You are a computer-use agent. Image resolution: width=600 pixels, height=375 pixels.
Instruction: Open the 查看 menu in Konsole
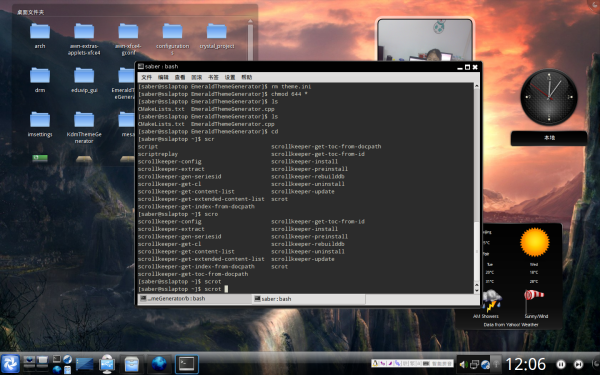(x=180, y=77)
